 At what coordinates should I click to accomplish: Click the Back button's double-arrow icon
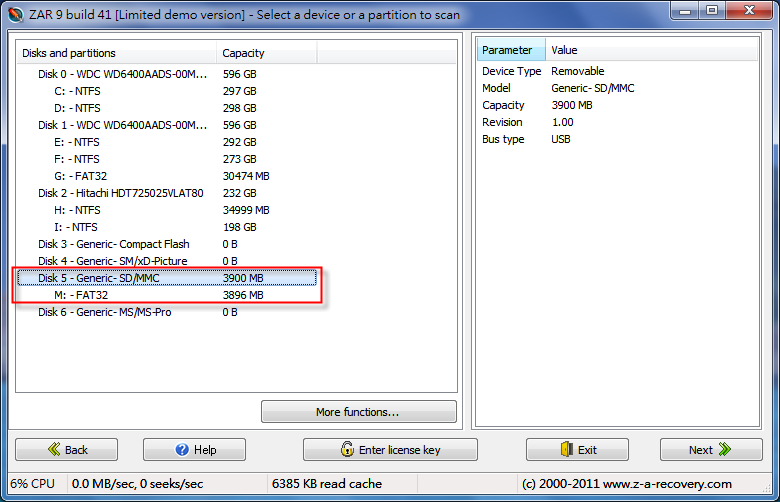click(x=54, y=449)
